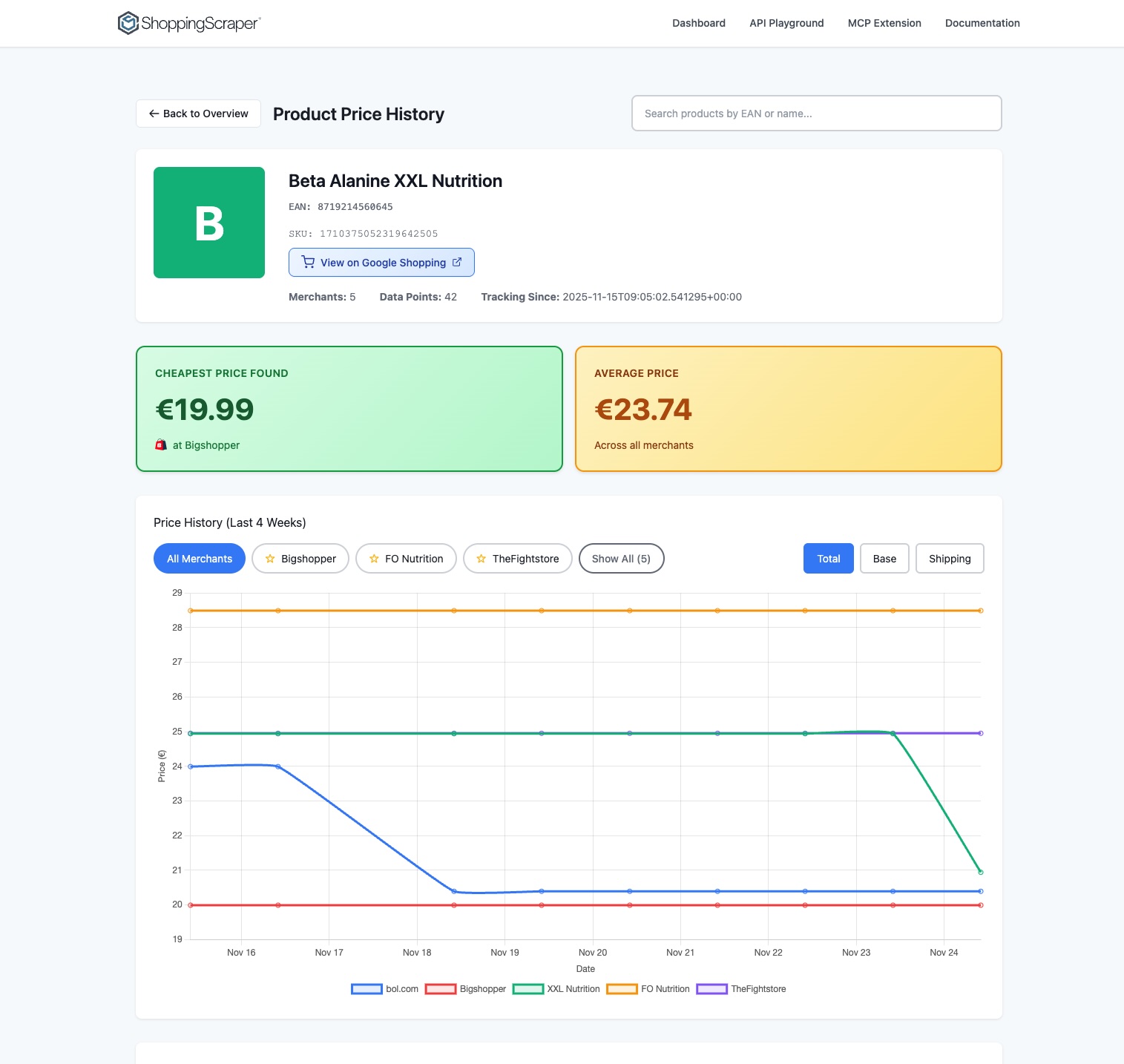Click the Merchants: 5 stat

click(322, 297)
